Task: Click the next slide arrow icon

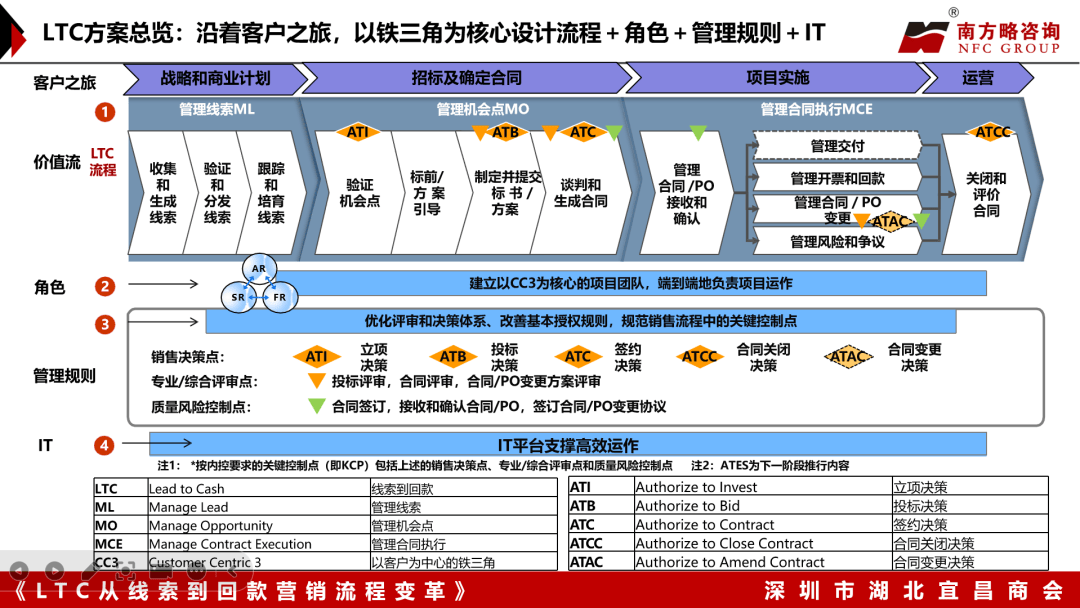Action: (x=54, y=570)
